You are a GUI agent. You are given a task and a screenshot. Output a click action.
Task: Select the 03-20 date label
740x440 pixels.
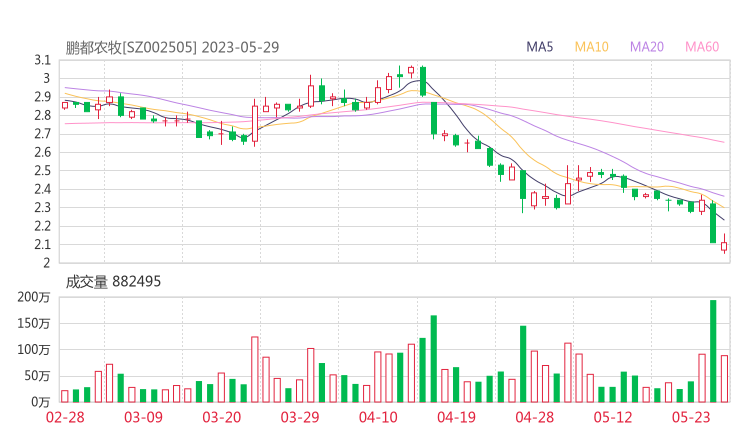[221, 417]
